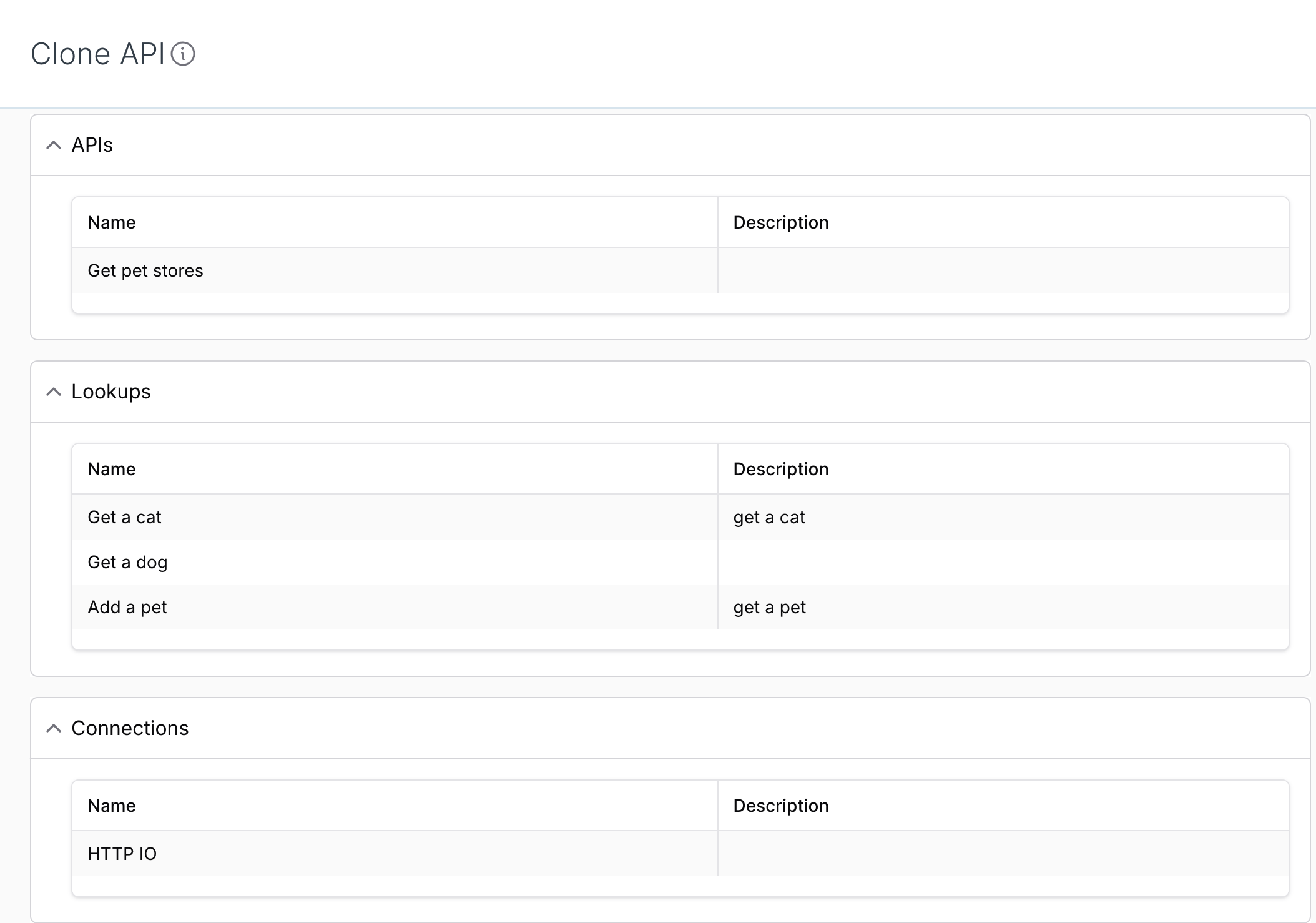Collapse the Lookups section chevron

pos(54,392)
